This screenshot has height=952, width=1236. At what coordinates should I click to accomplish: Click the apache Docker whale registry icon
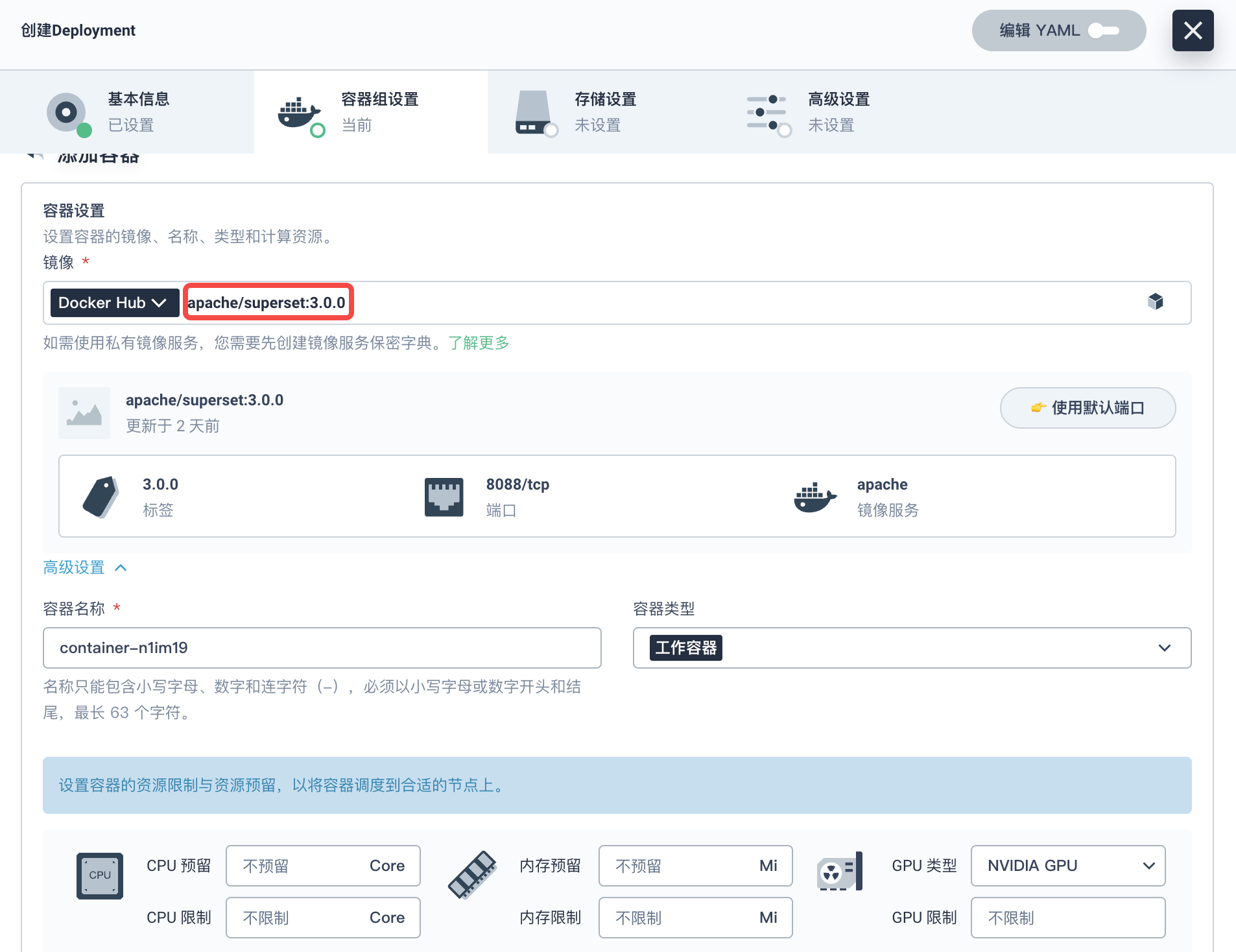(x=814, y=497)
